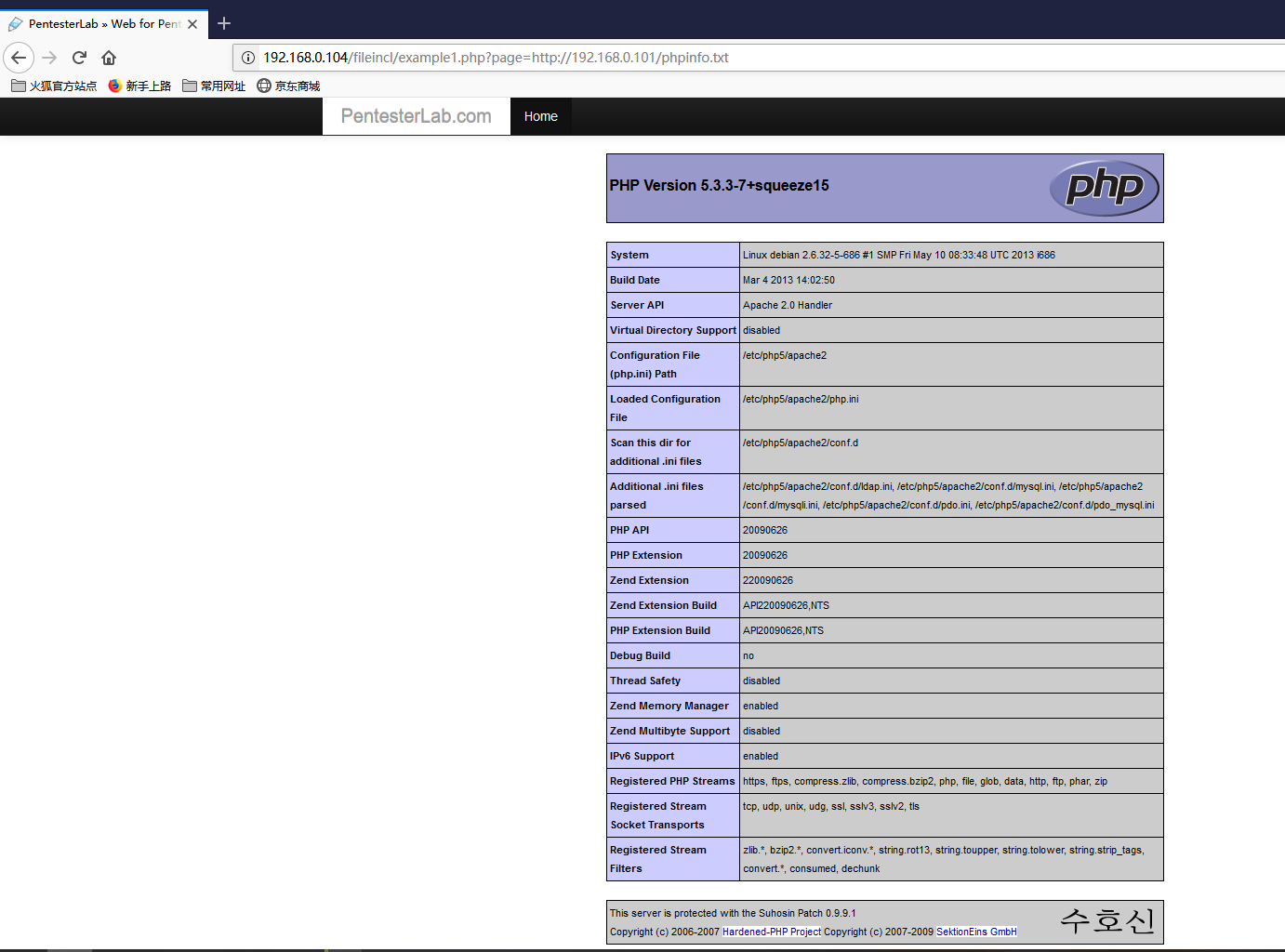This screenshot has height=952, width=1285.
Task: Click the PentesterLab.com site logo
Action: 416,116
